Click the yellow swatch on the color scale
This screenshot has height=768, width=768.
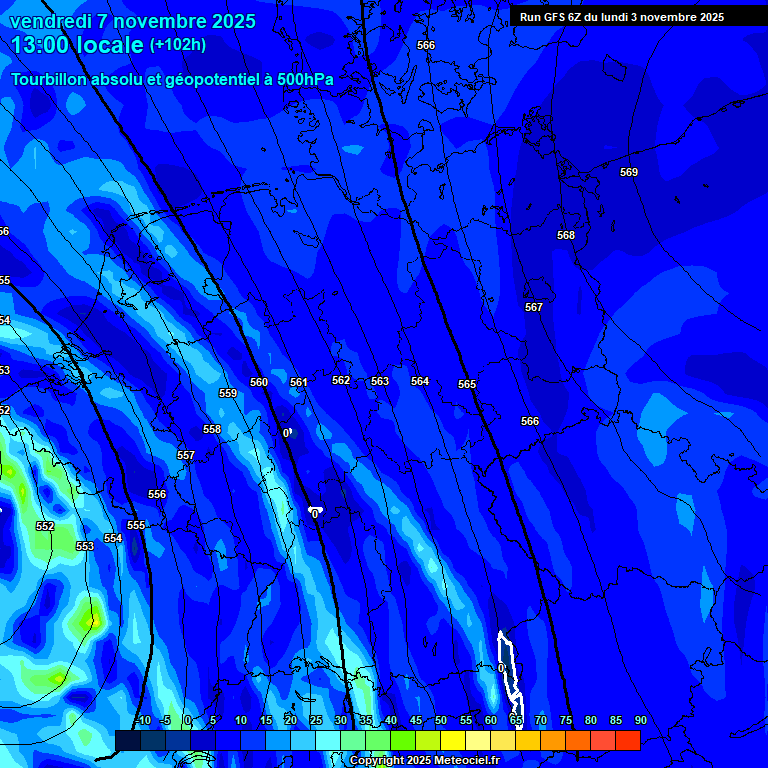click(453, 740)
